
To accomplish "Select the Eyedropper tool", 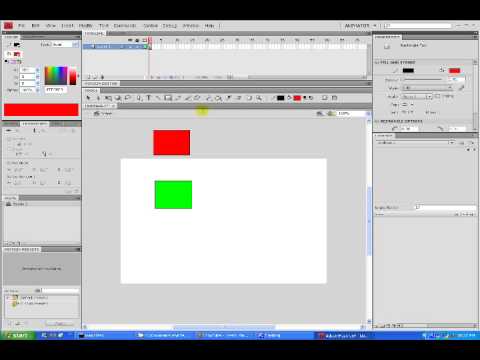I will pyautogui.click(x=229, y=98).
